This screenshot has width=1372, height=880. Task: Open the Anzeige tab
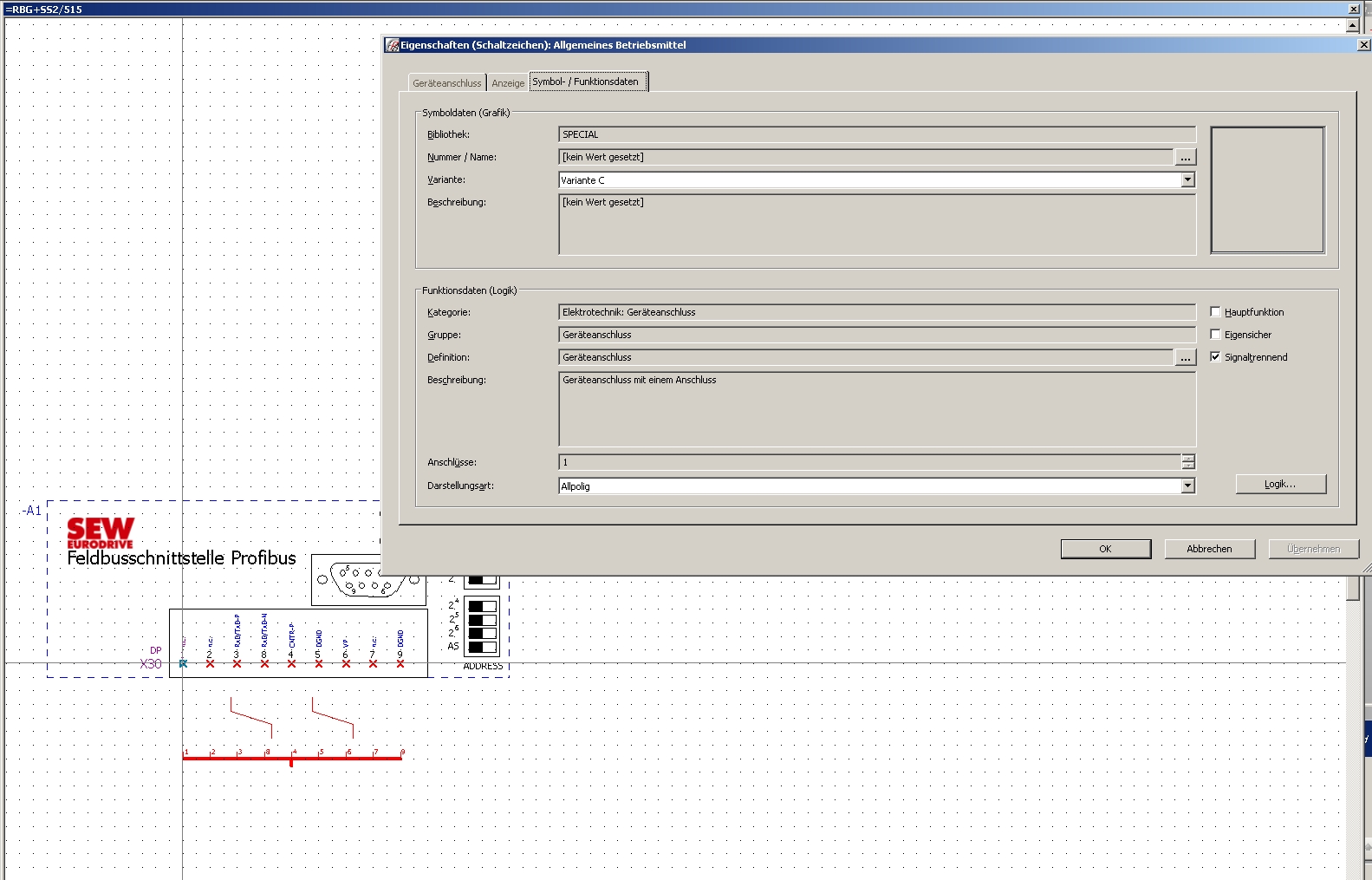tap(508, 83)
